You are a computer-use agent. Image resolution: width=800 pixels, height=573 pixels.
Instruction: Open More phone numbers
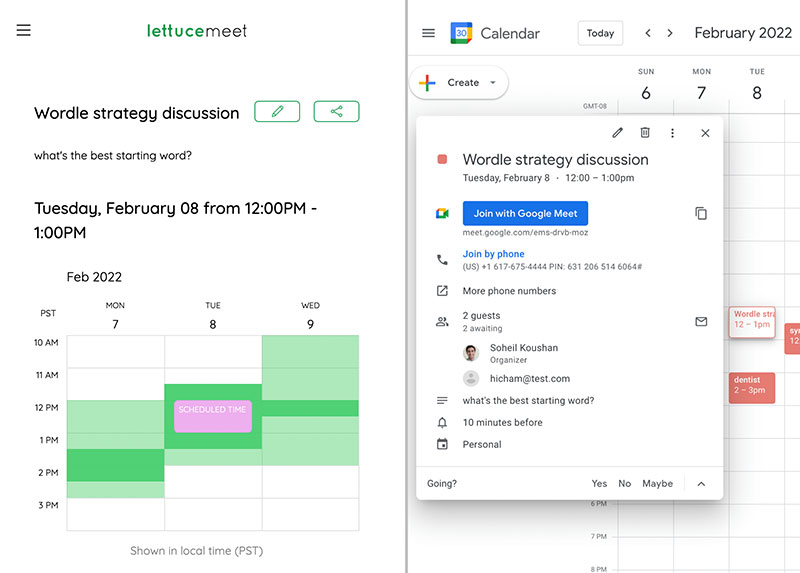point(509,291)
